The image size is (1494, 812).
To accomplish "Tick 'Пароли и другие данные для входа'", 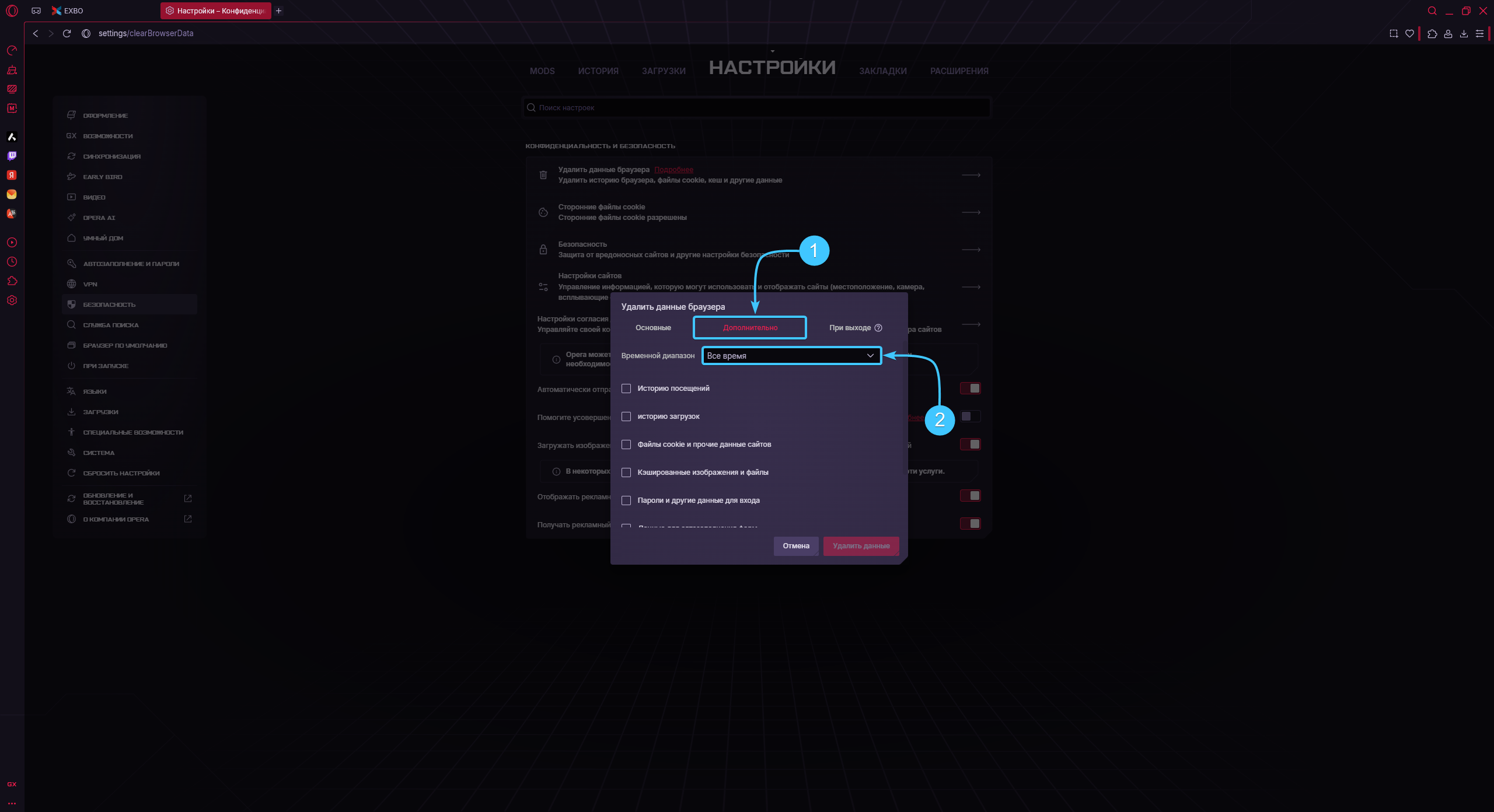I will point(626,501).
